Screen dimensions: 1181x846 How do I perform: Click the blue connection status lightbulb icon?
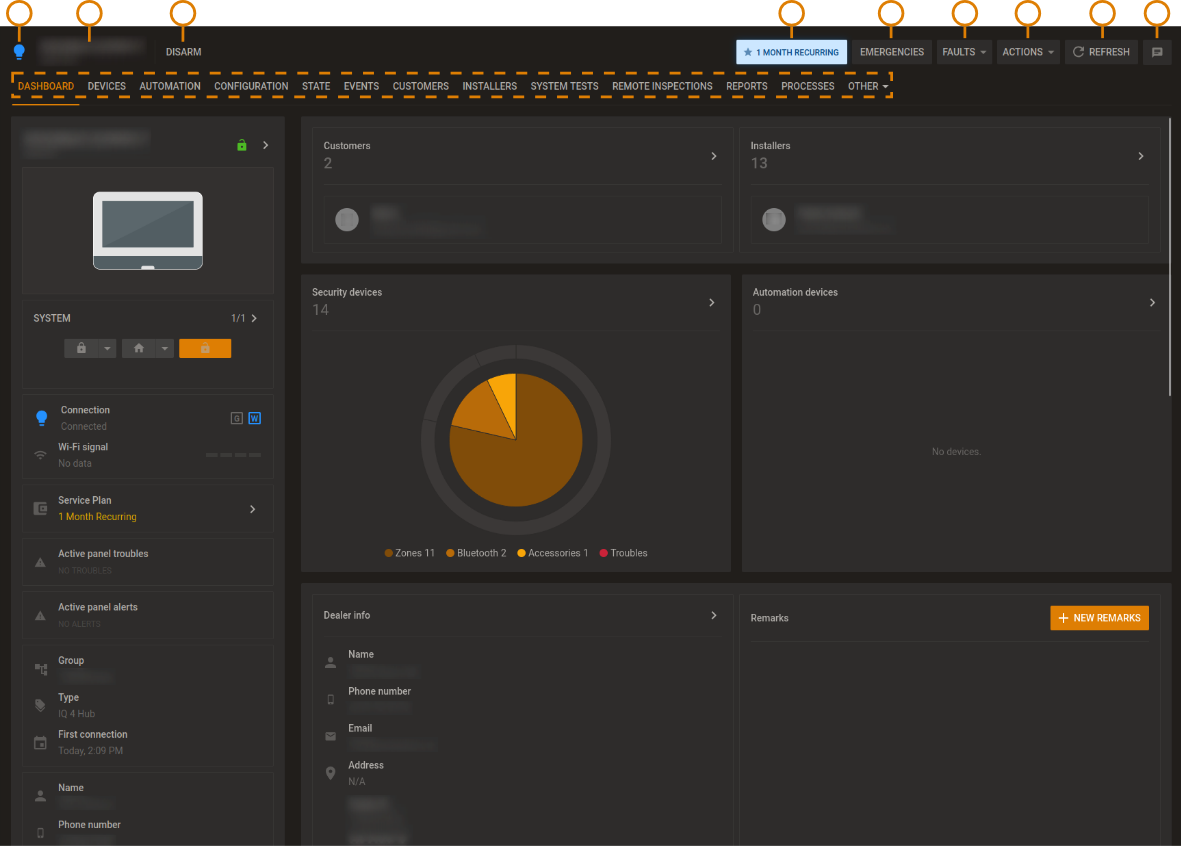pos(19,49)
